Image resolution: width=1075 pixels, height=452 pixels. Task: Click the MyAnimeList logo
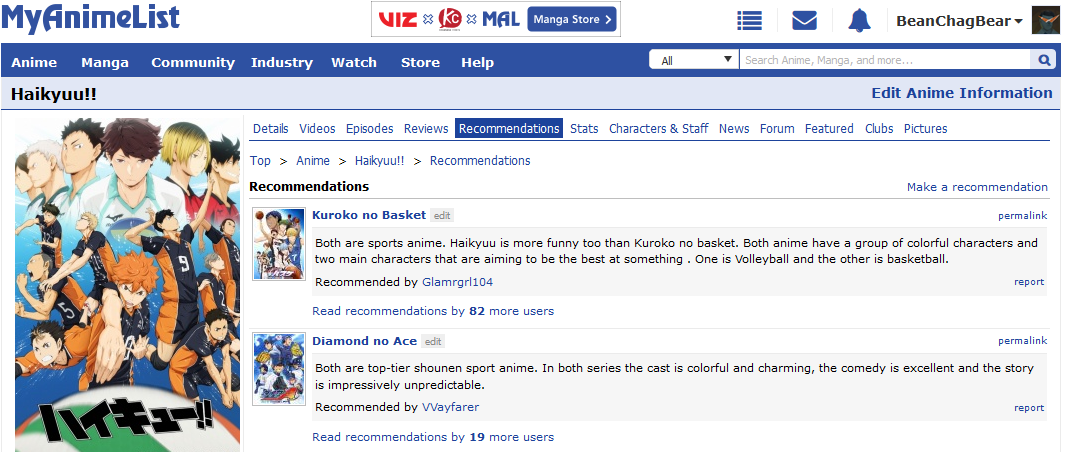tap(90, 18)
